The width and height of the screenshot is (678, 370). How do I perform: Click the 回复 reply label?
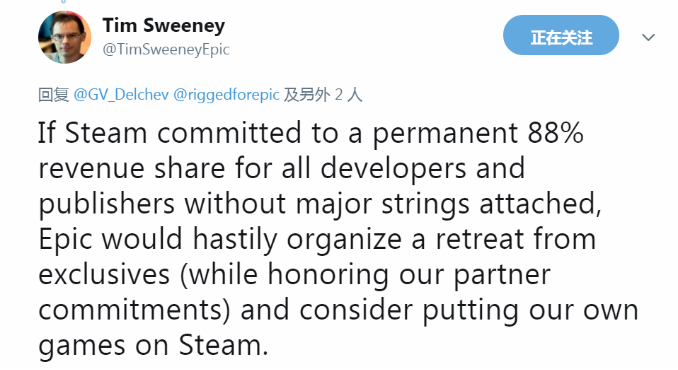point(53,94)
